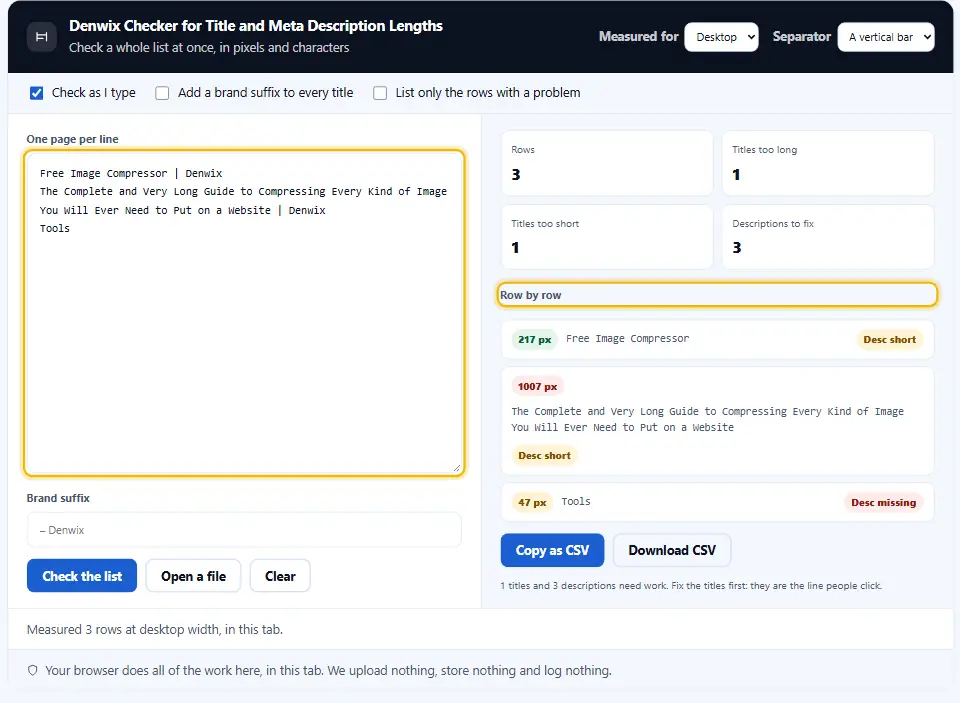
Task: Click the 'Rows' count stat card
Action: 607,164
